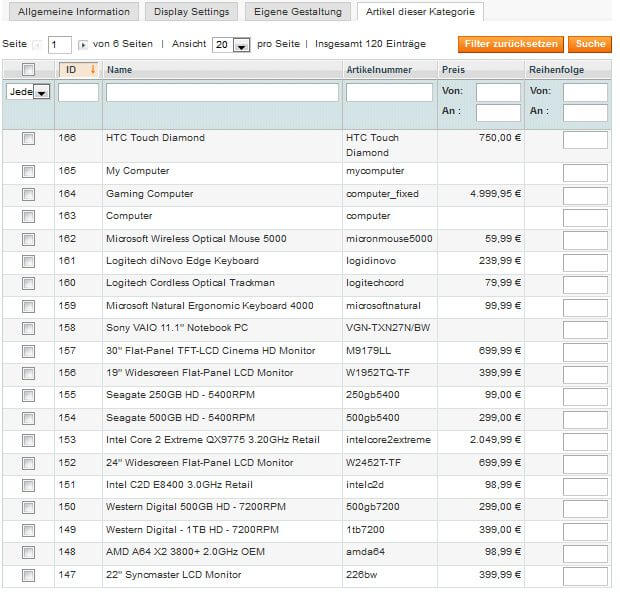Click price '2.049,99 €'
This screenshot has width=620, height=593.
pyautogui.click(x=495, y=440)
